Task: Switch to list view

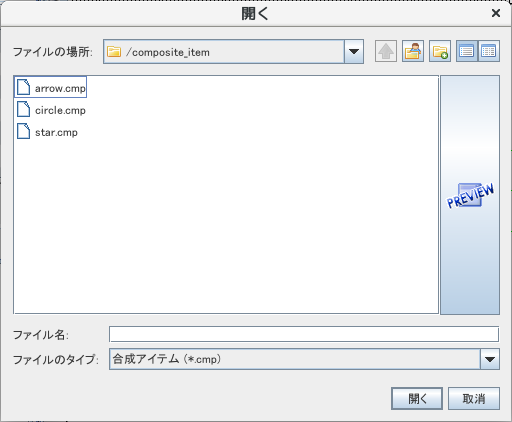Action: [467, 51]
